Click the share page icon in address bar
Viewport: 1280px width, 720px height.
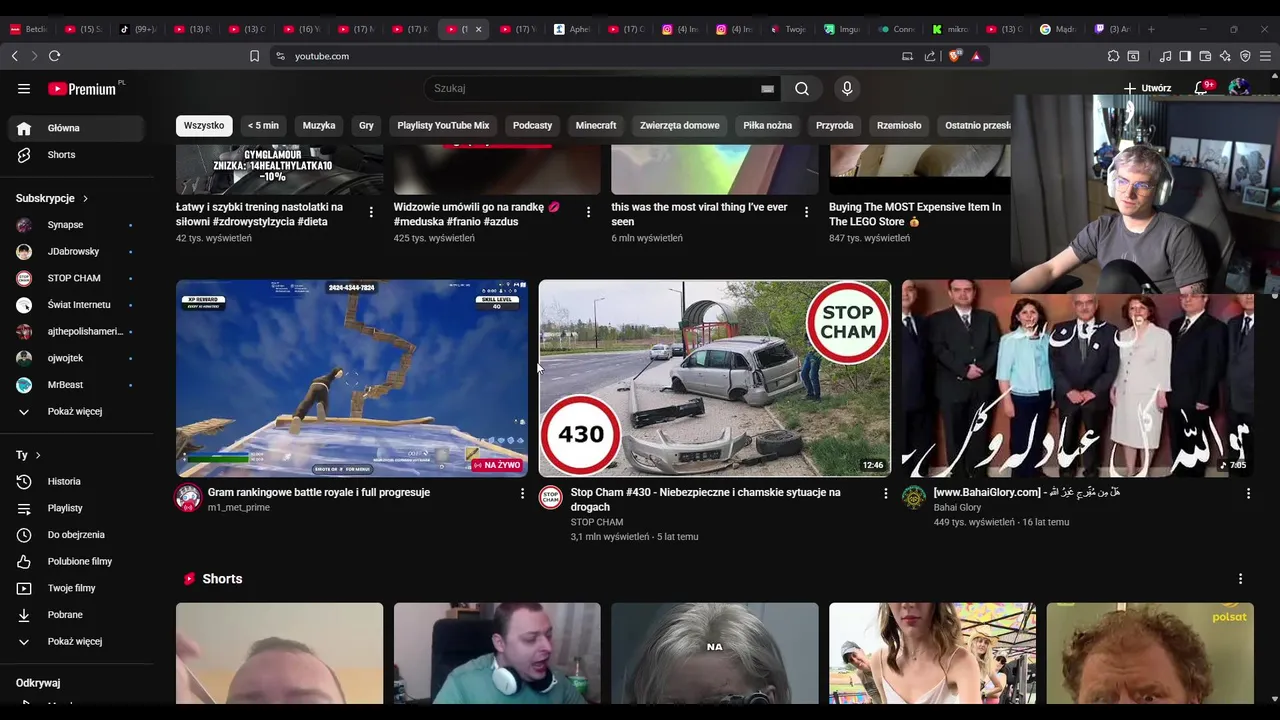coord(930,56)
